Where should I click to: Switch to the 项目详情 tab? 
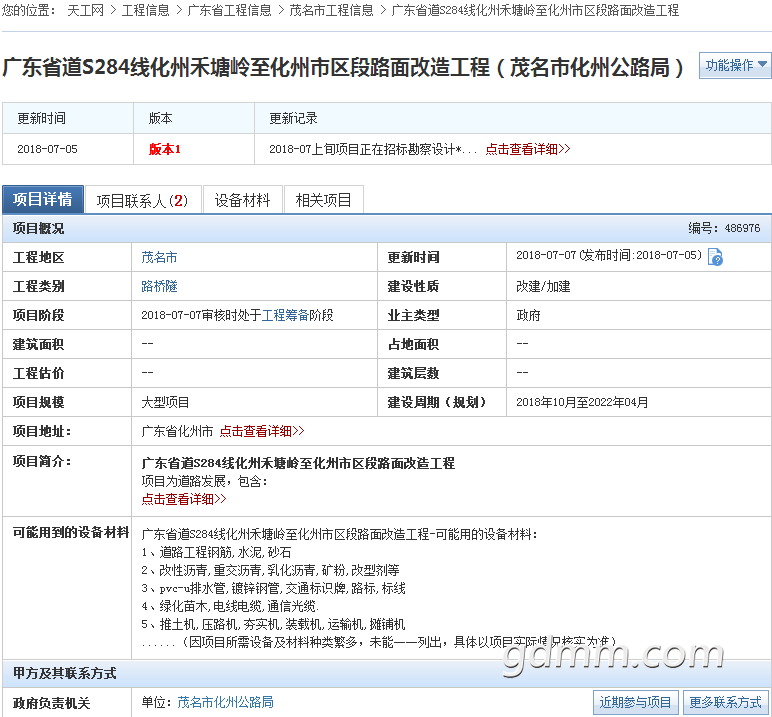tap(43, 199)
